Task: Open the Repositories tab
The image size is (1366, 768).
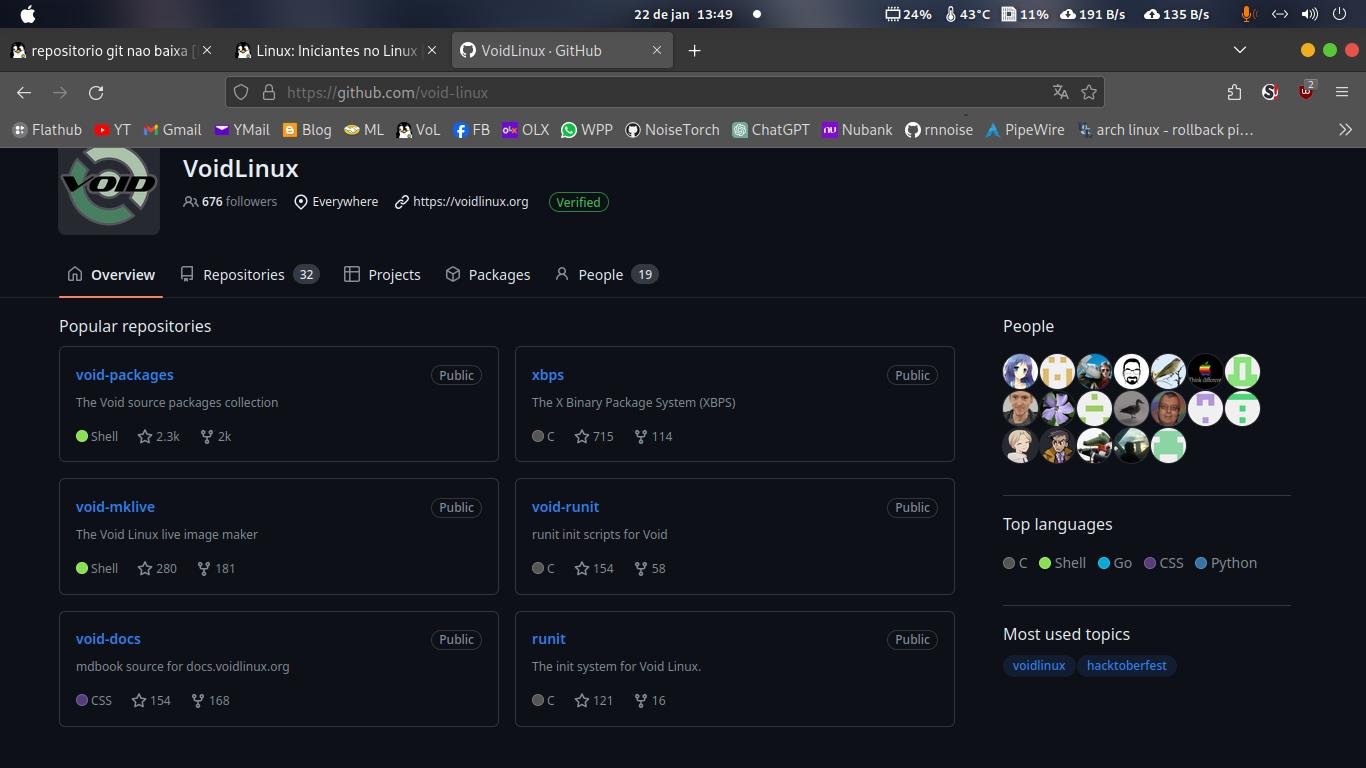Action: 249,274
